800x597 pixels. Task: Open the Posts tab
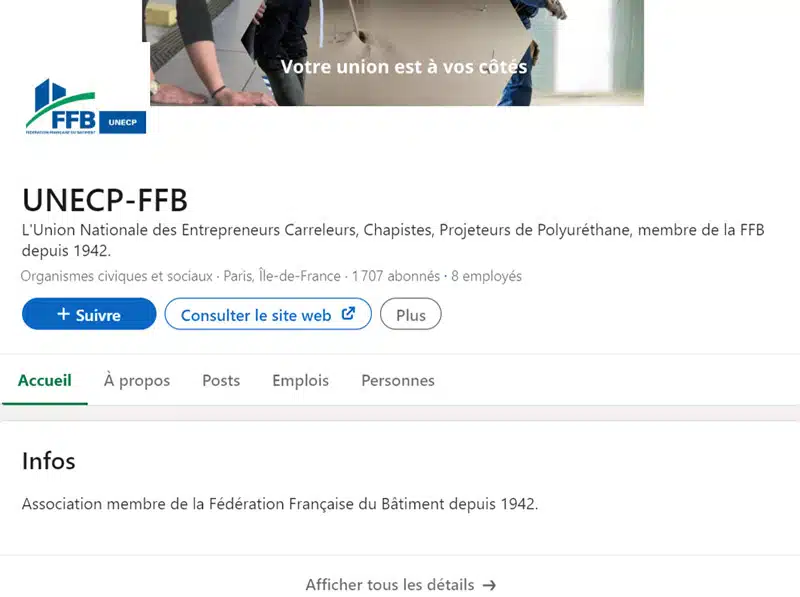tap(221, 381)
